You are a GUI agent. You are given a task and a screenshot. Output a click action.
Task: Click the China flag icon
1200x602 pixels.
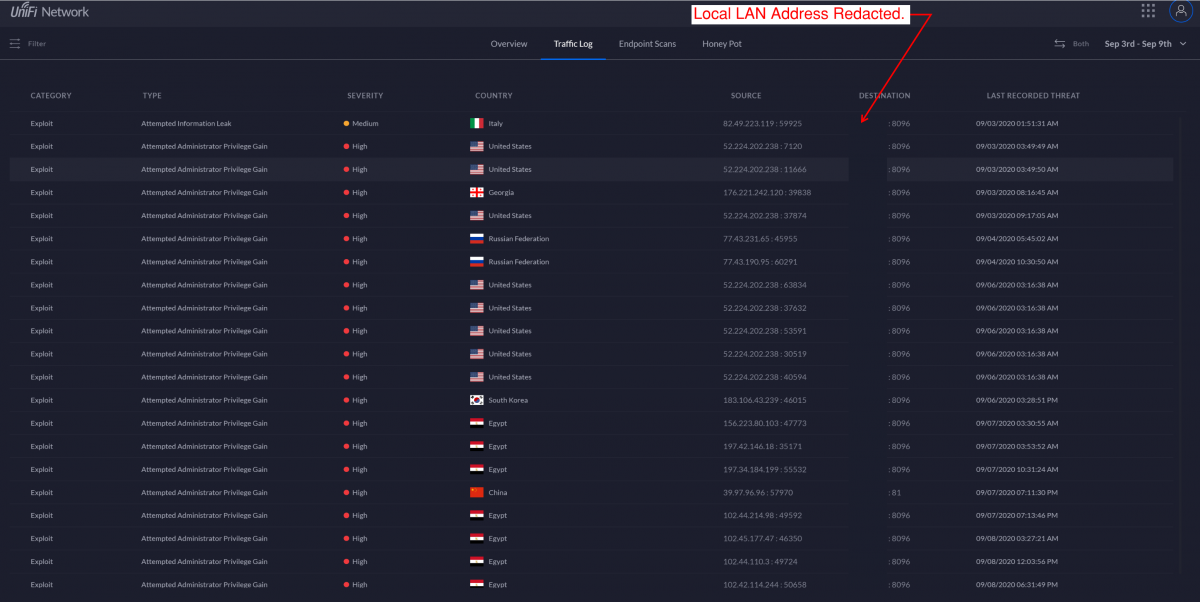pos(477,492)
